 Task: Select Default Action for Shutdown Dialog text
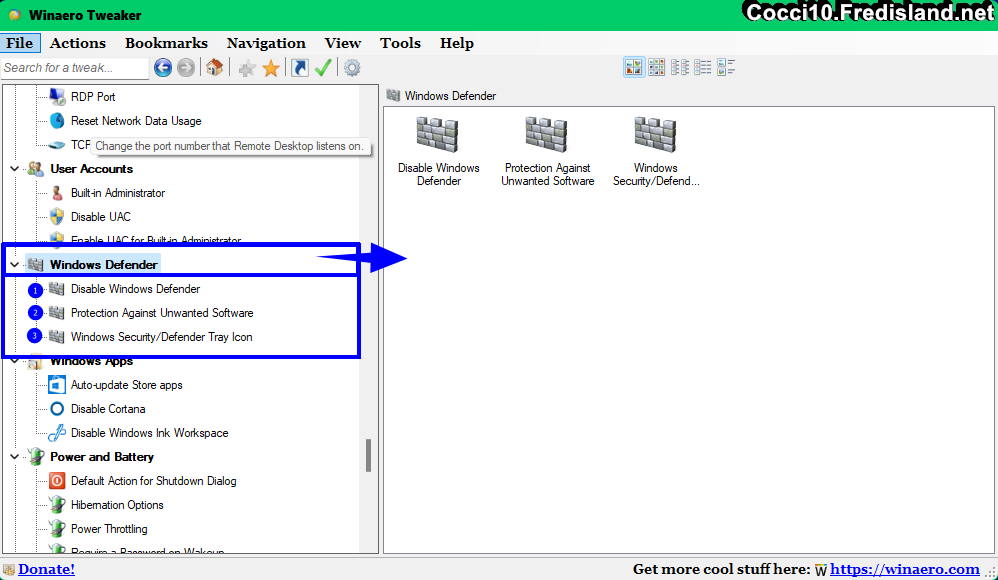(x=153, y=481)
